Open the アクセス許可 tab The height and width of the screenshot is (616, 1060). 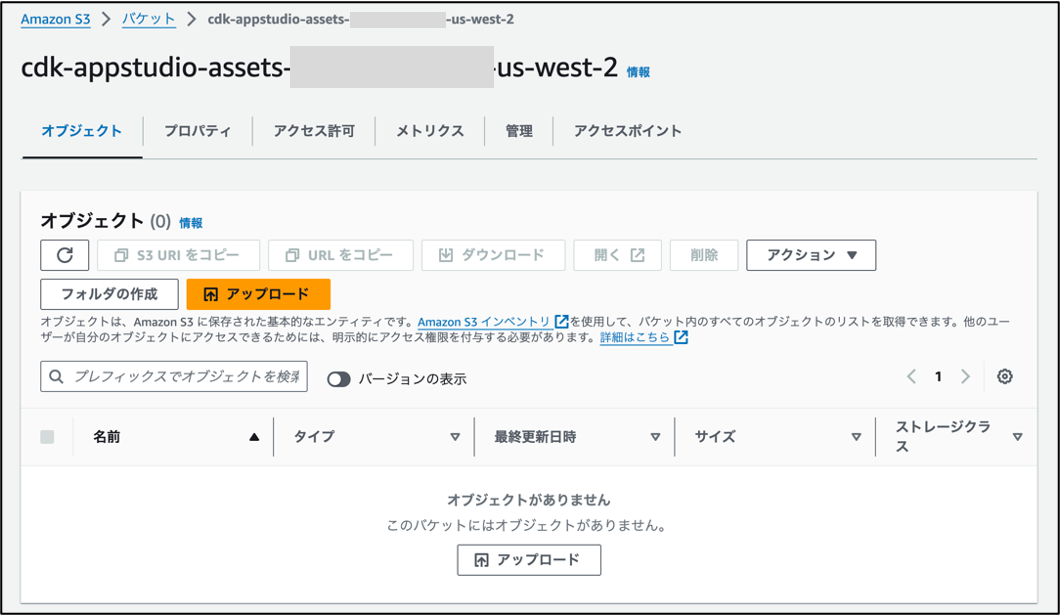314,131
